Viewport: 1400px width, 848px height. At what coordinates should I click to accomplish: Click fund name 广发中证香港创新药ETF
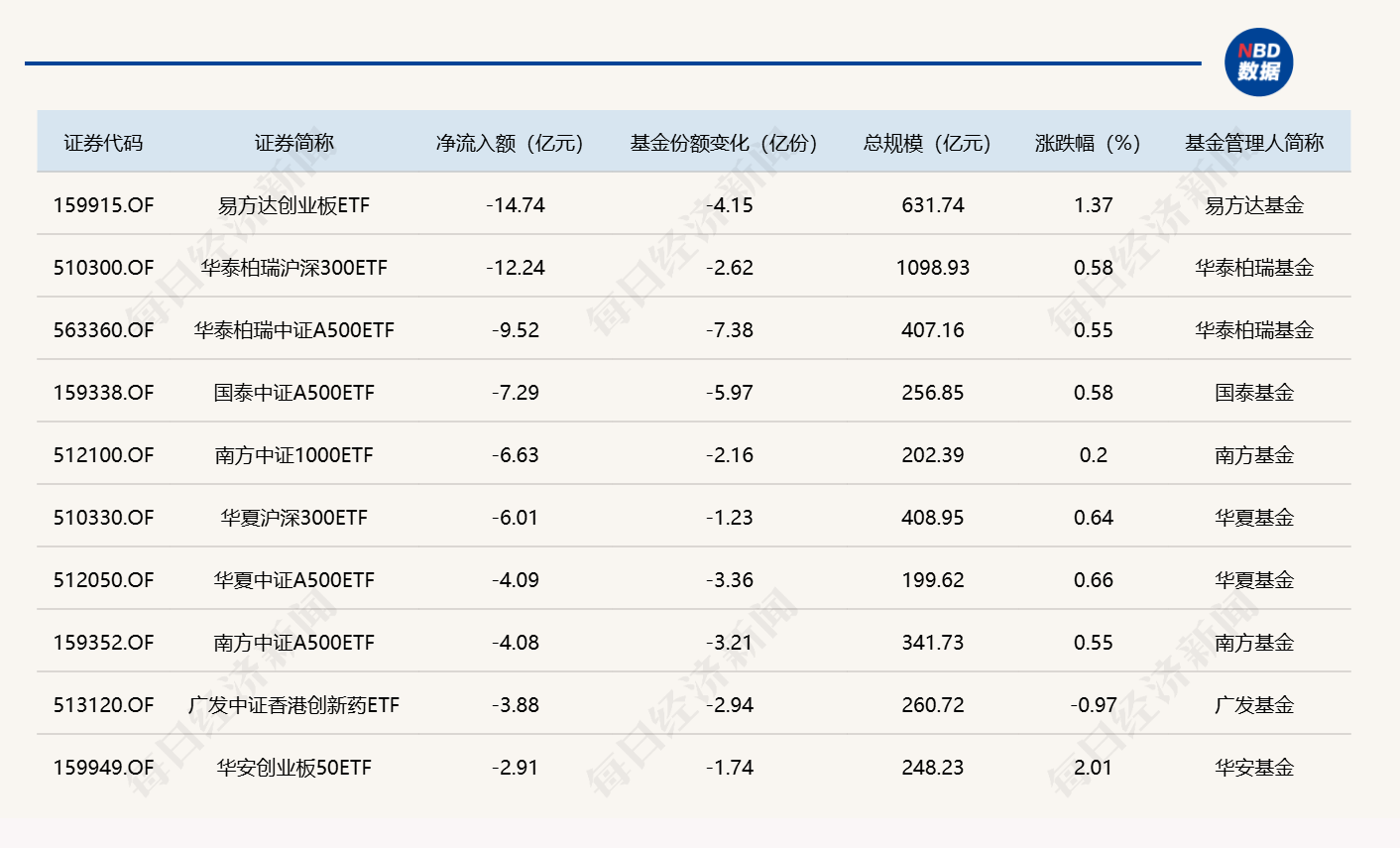pos(294,705)
